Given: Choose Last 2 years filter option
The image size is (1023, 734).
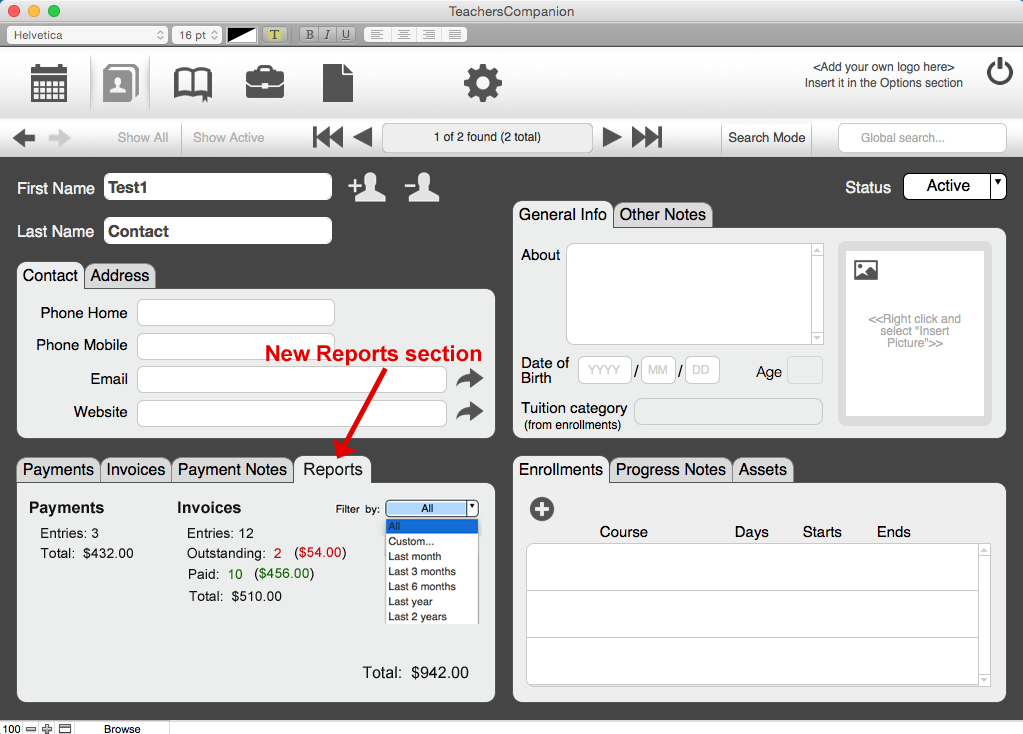Looking at the screenshot, I should pos(432,616).
